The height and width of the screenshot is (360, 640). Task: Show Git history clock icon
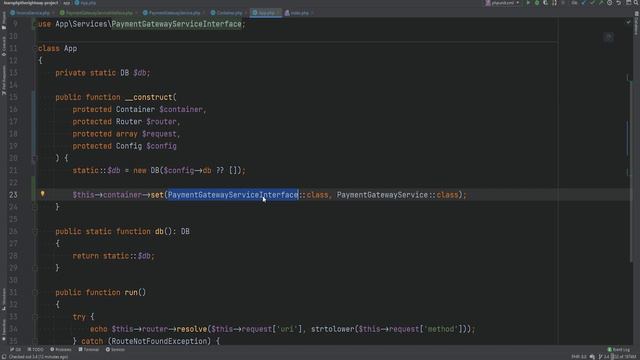click(609, 3)
